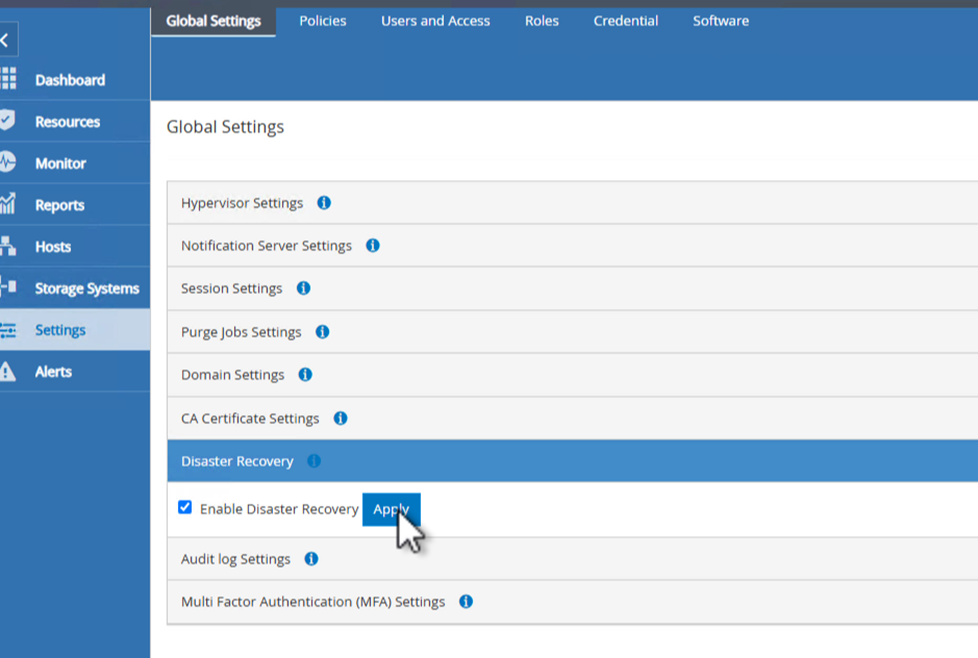Screen dimensions: 978x658
Task: Click the Alerts warning triangle icon
Action: [x=8, y=372]
